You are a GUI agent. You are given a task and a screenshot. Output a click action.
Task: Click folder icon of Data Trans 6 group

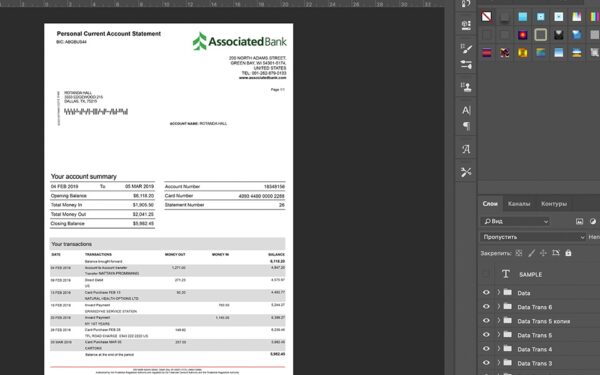click(508, 307)
